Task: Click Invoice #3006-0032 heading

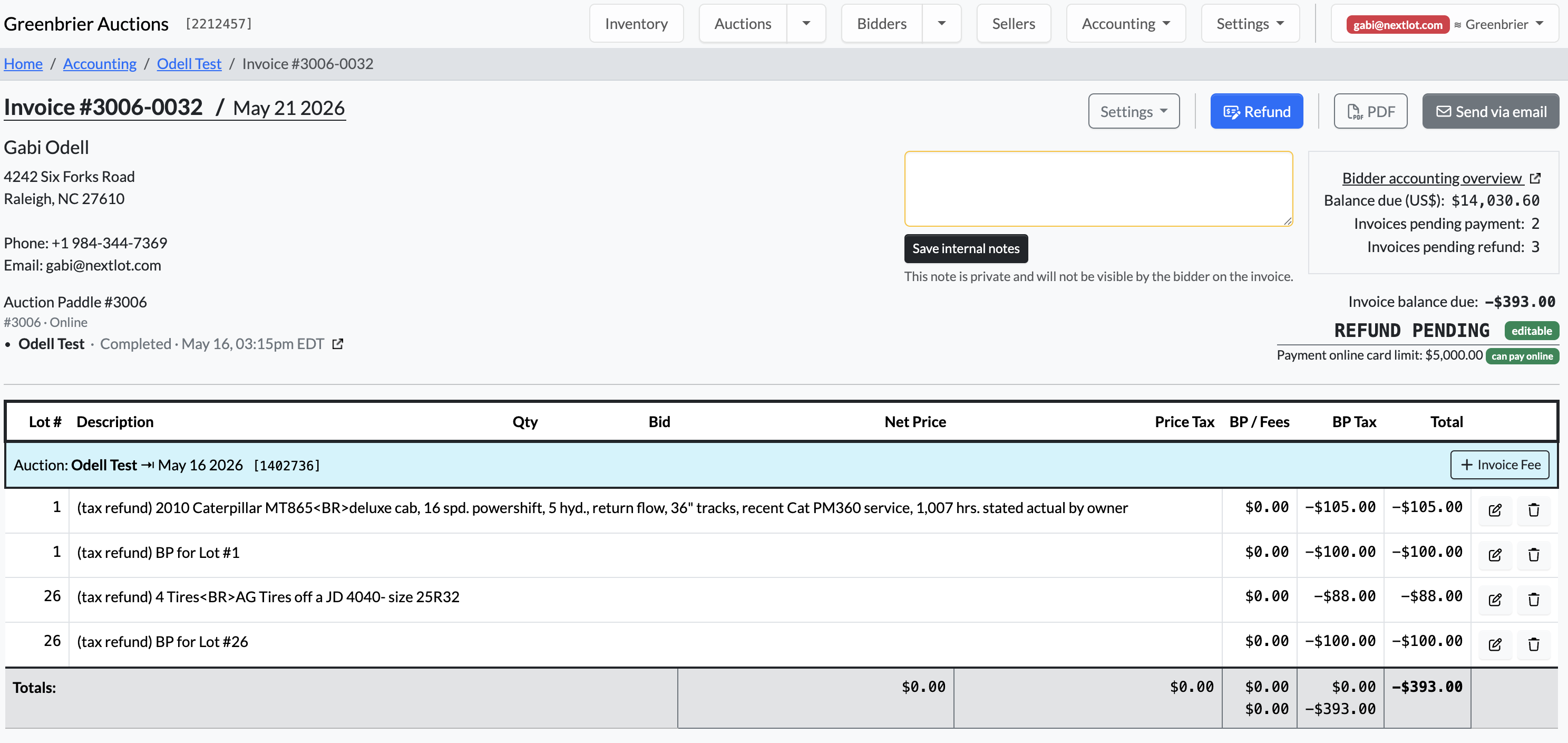Action: (103, 107)
